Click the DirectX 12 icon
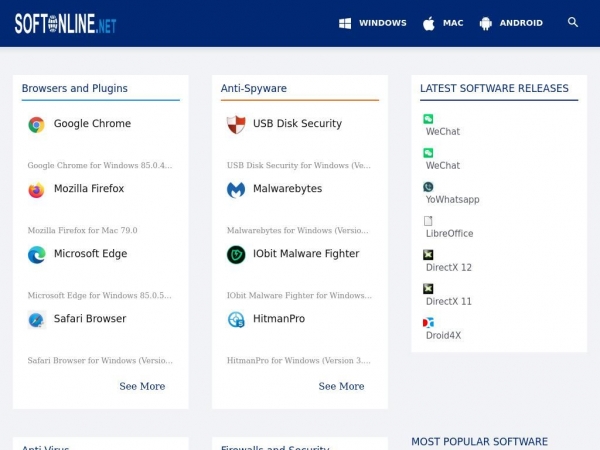 (428, 254)
